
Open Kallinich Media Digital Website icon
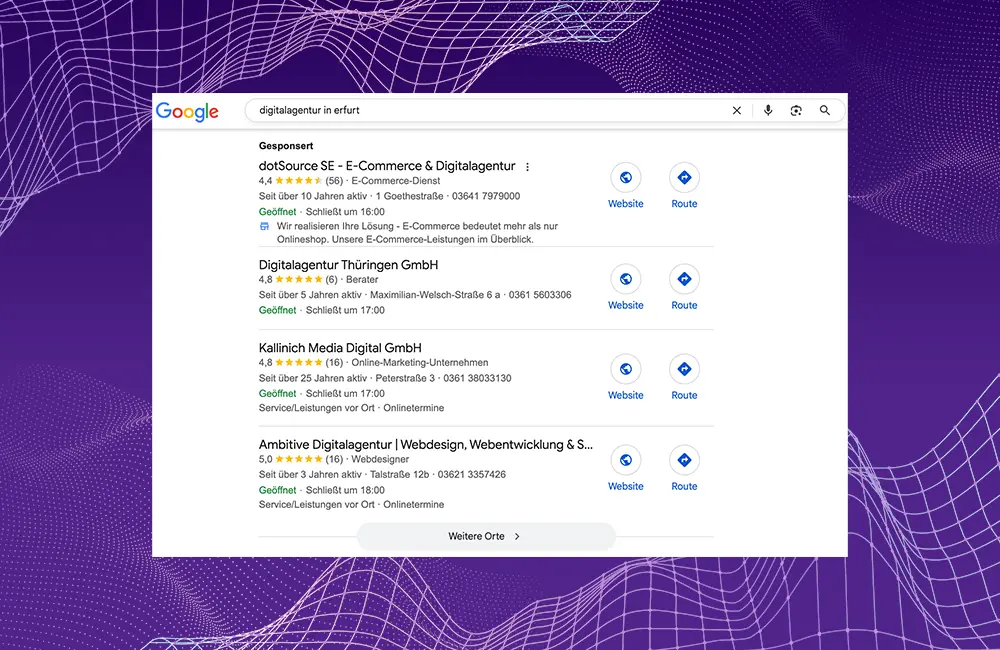point(626,369)
